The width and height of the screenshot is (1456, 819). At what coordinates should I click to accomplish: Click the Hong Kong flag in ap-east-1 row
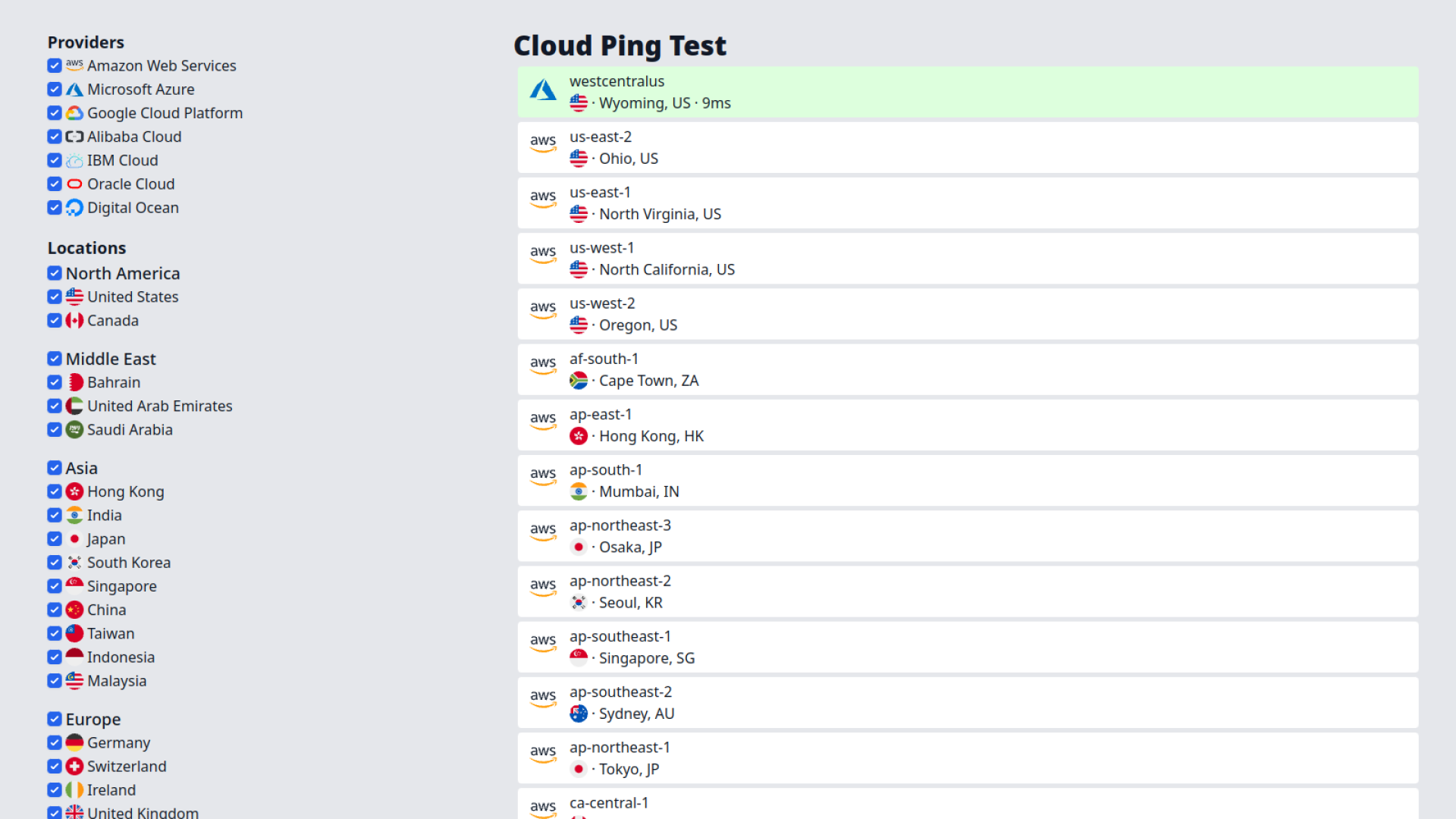coord(579,436)
